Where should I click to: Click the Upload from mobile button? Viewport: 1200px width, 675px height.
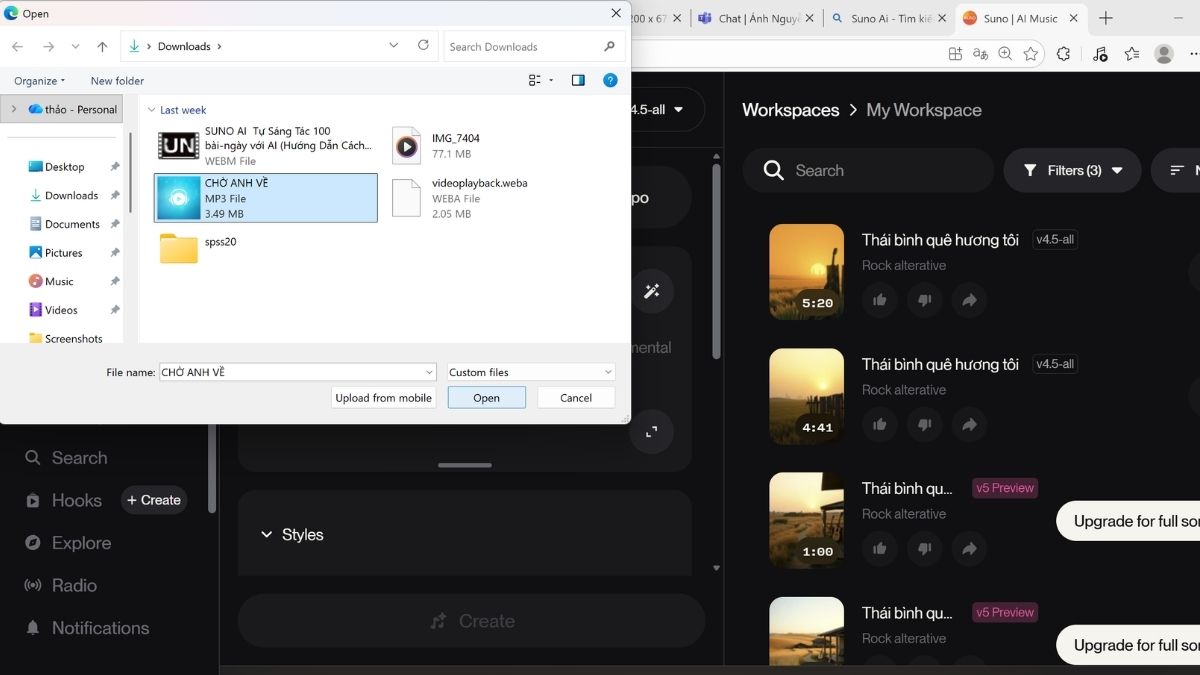coord(383,397)
